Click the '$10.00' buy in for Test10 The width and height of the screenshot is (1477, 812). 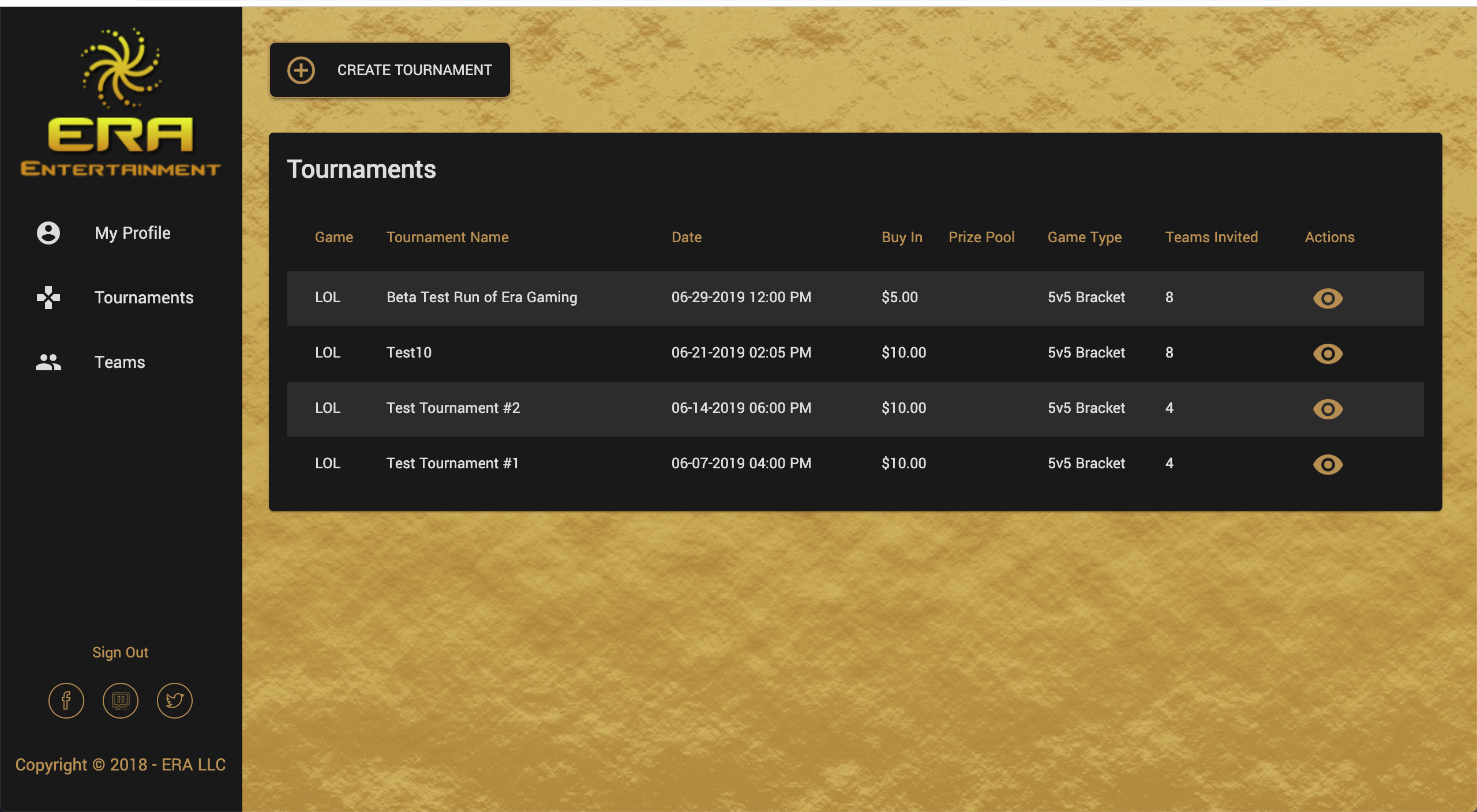coord(904,352)
